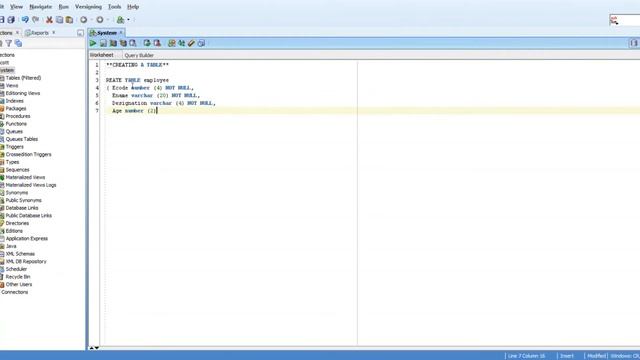Open SQL Tuning Advisor magnifier icon
The image size is (640, 360).
[133, 43]
